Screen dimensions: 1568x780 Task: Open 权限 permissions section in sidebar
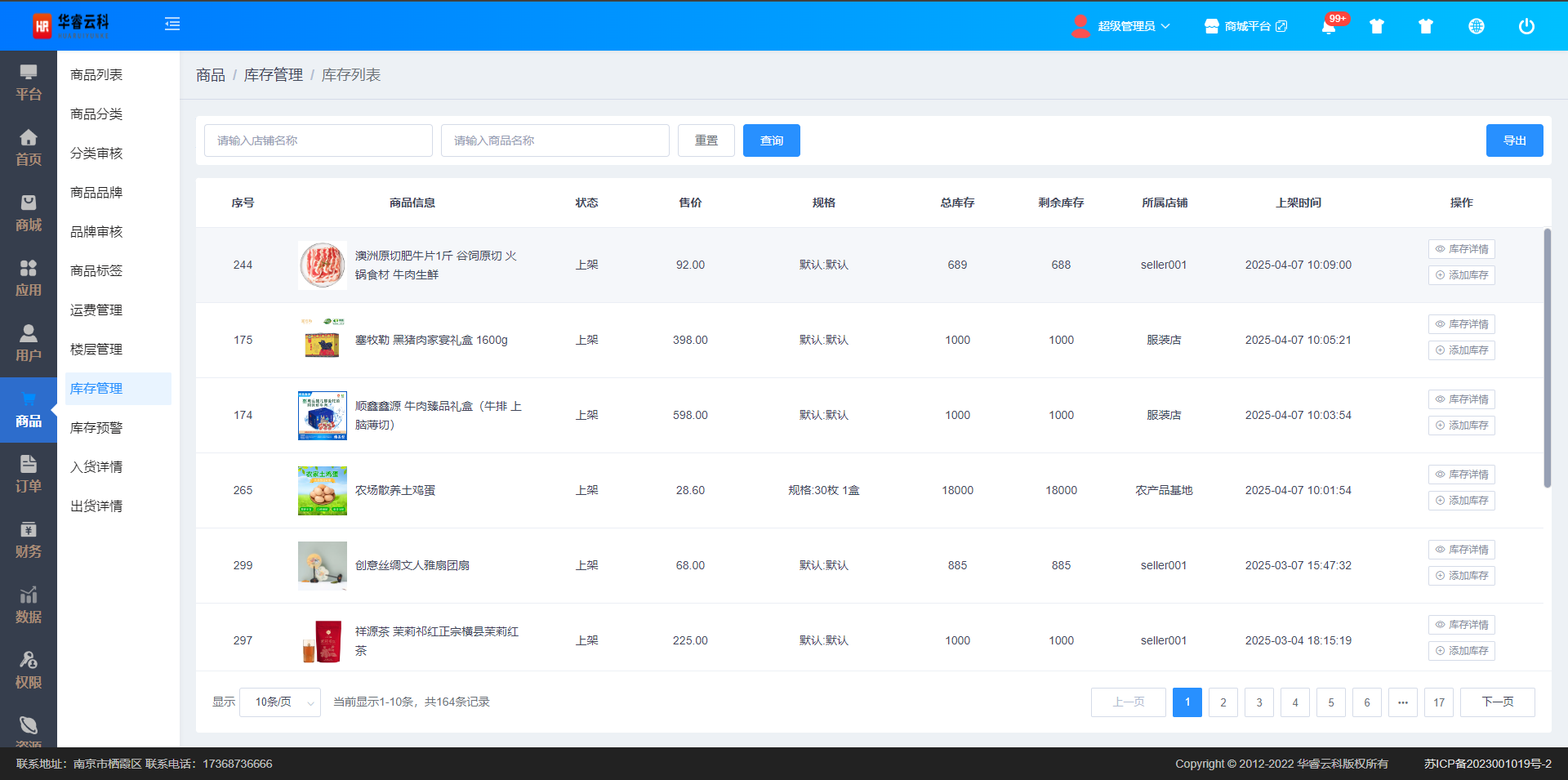pyautogui.click(x=29, y=671)
